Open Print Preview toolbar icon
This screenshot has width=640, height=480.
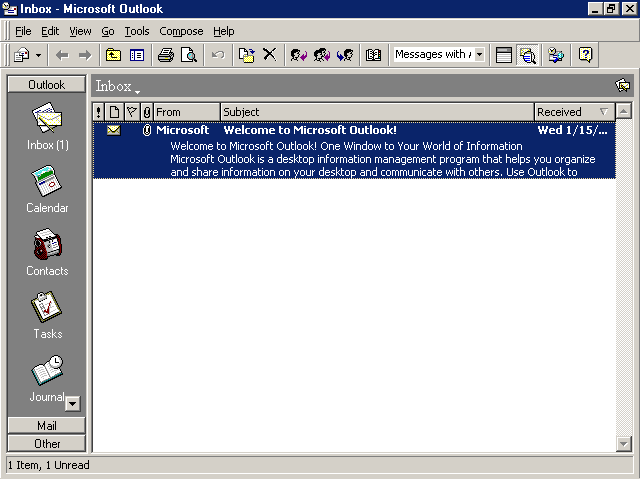(x=189, y=55)
